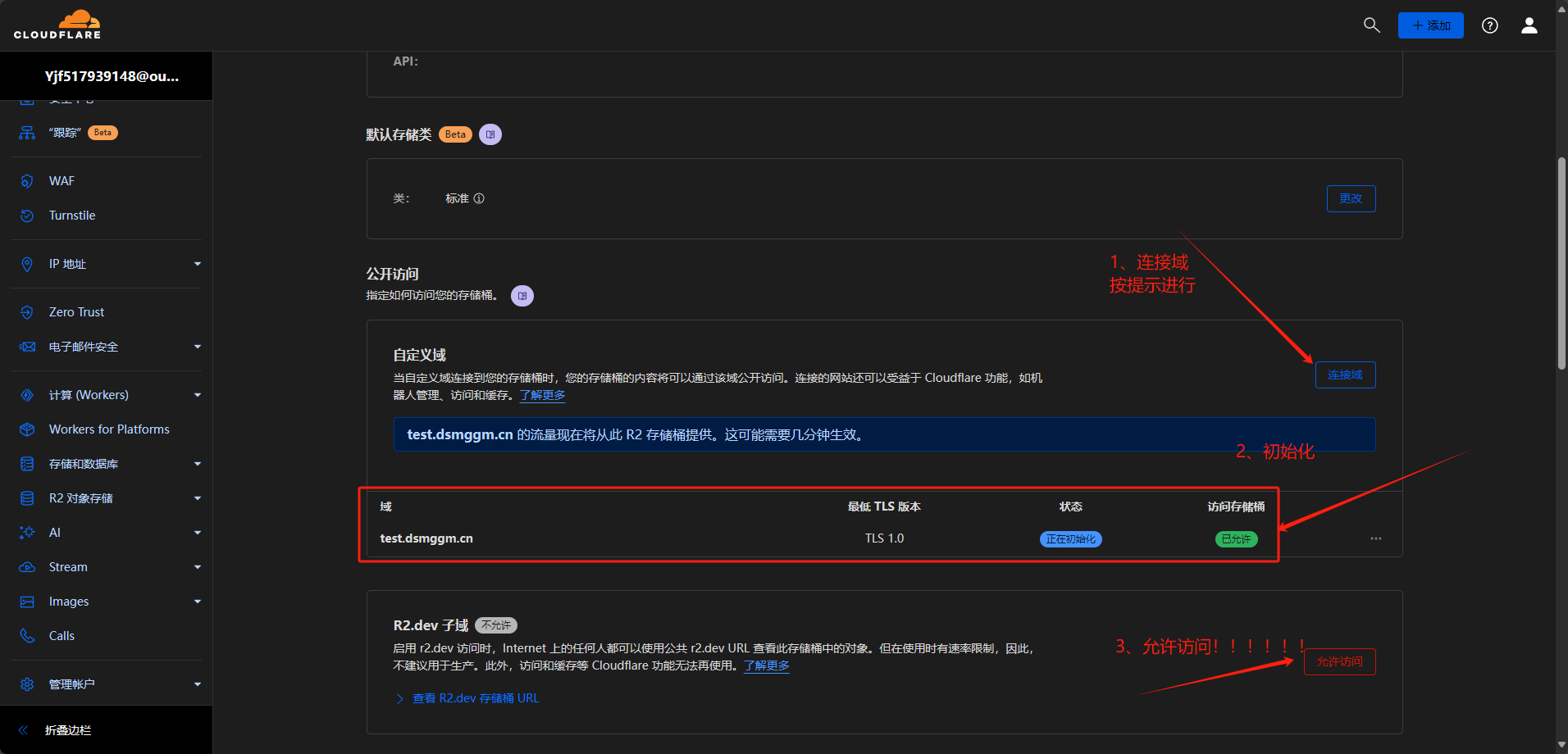Open the search magnifier icon
1568x754 pixels.
click(1371, 25)
